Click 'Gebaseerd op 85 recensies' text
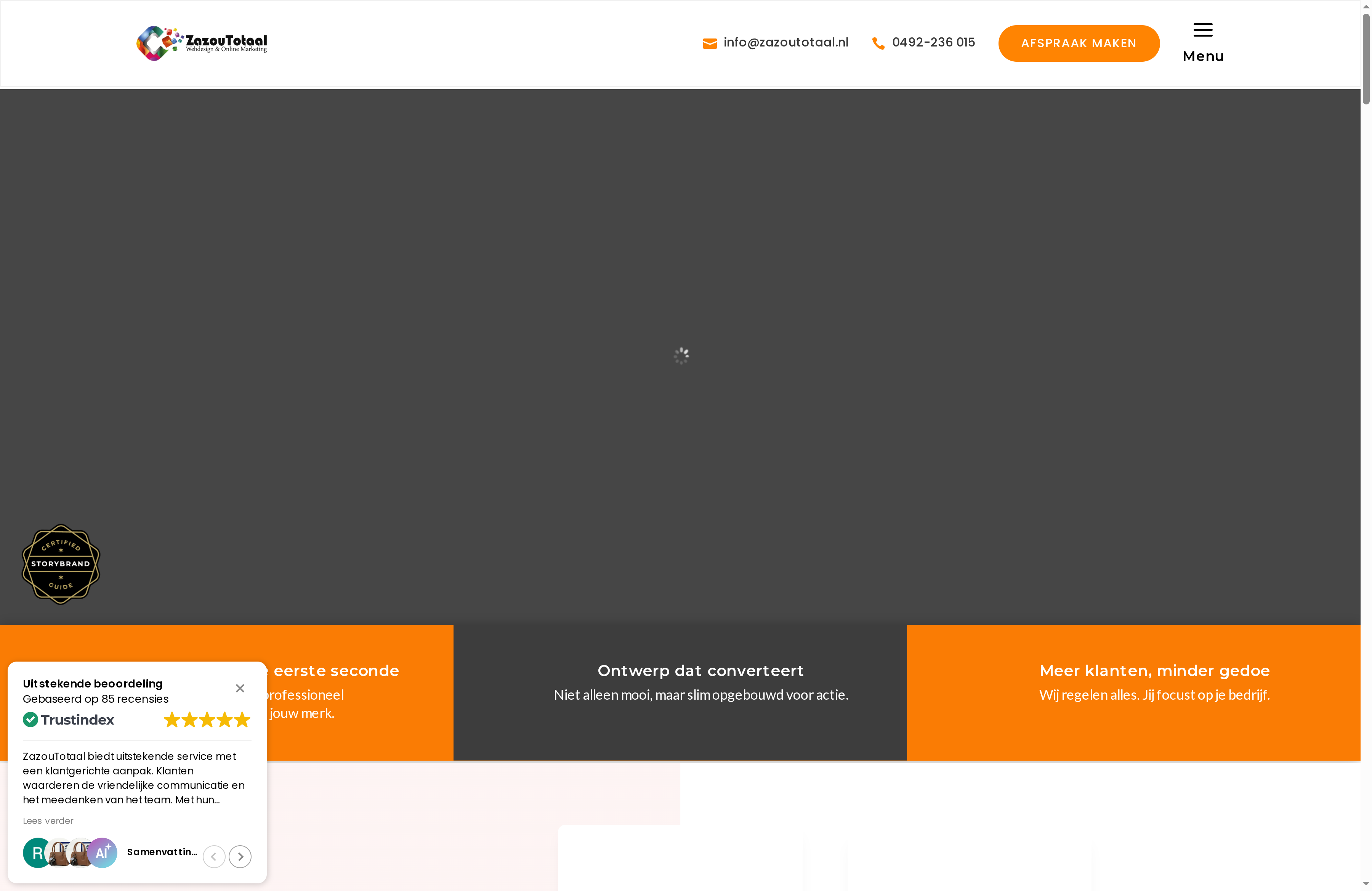This screenshot has height=891, width=1372. [96, 699]
